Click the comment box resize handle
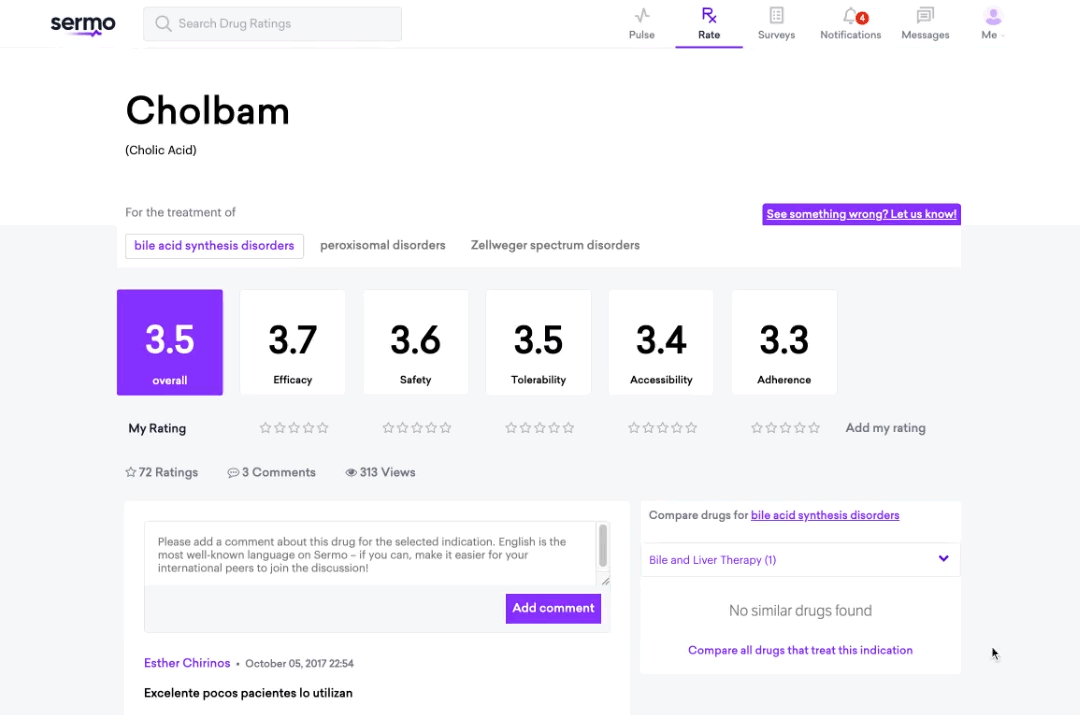 (x=605, y=581)
